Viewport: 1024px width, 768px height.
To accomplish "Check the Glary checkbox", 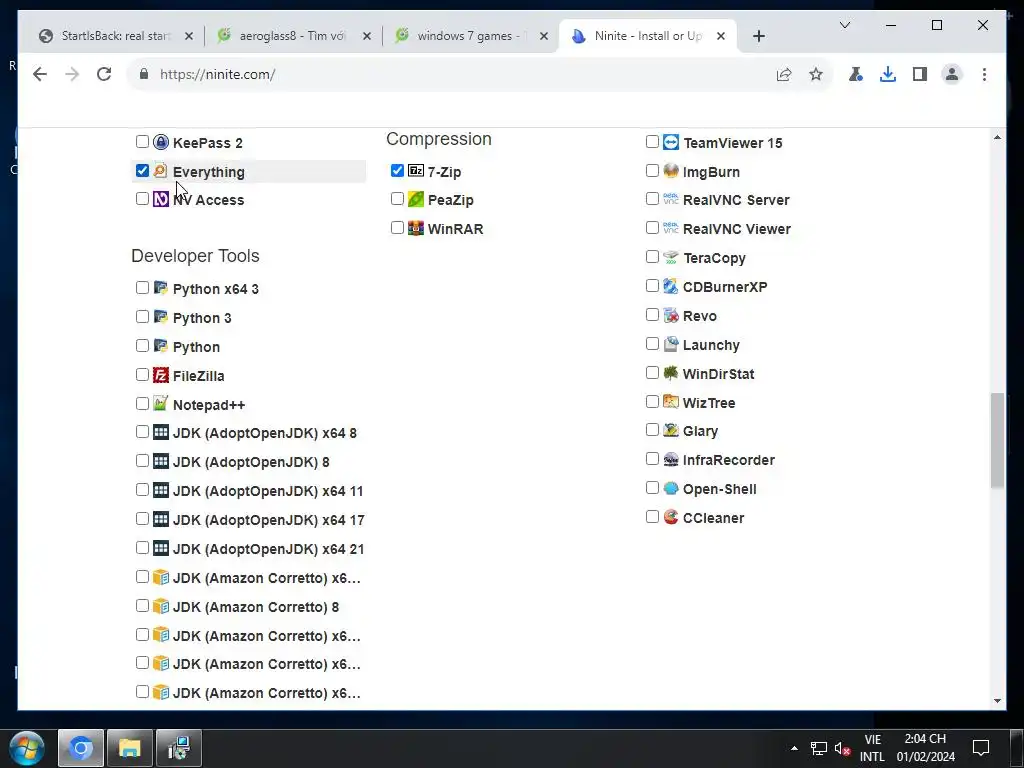I will [652, 430].
